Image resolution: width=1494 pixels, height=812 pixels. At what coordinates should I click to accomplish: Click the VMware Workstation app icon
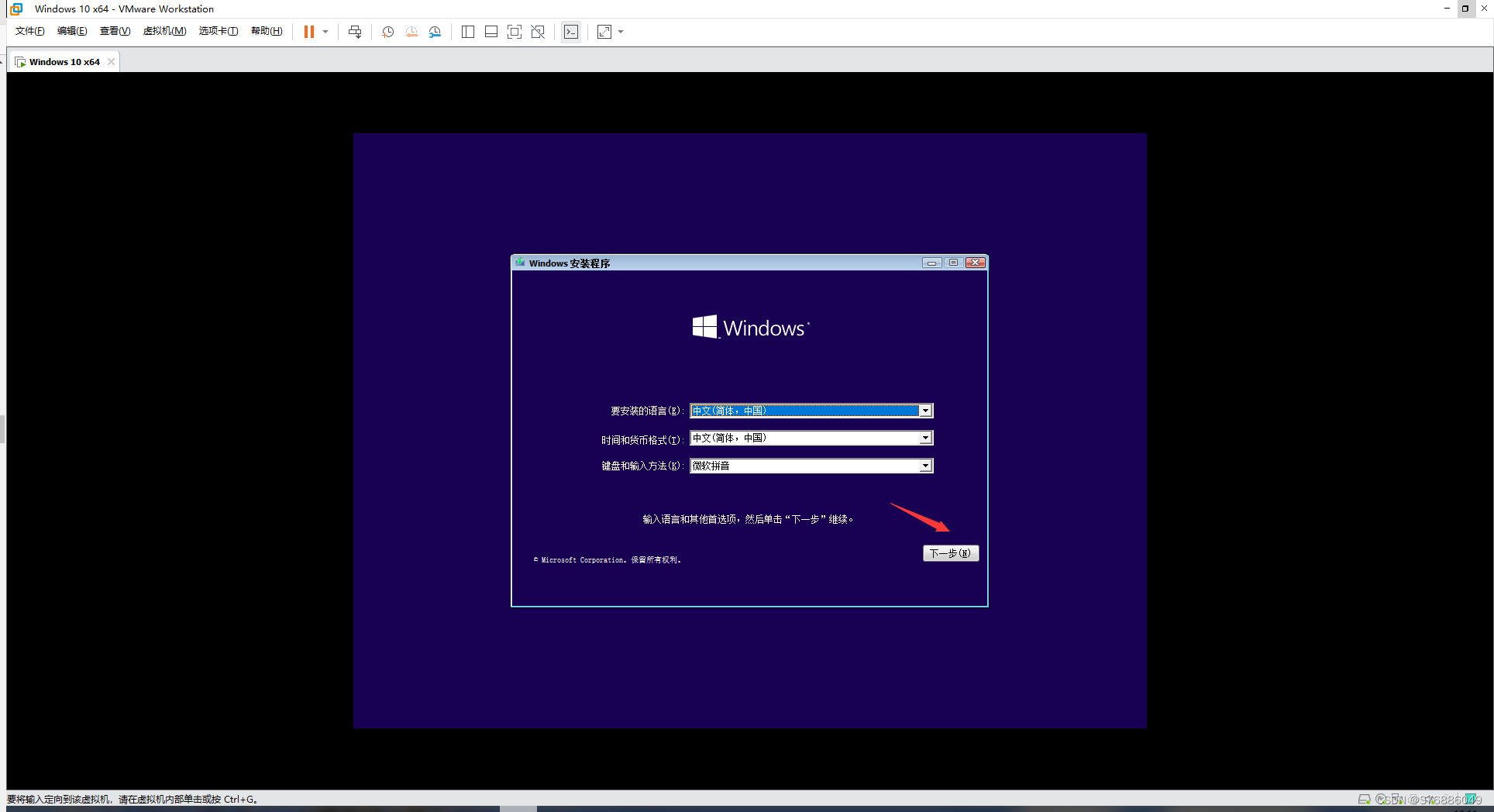pyautogui.click(x=16, y=9)
